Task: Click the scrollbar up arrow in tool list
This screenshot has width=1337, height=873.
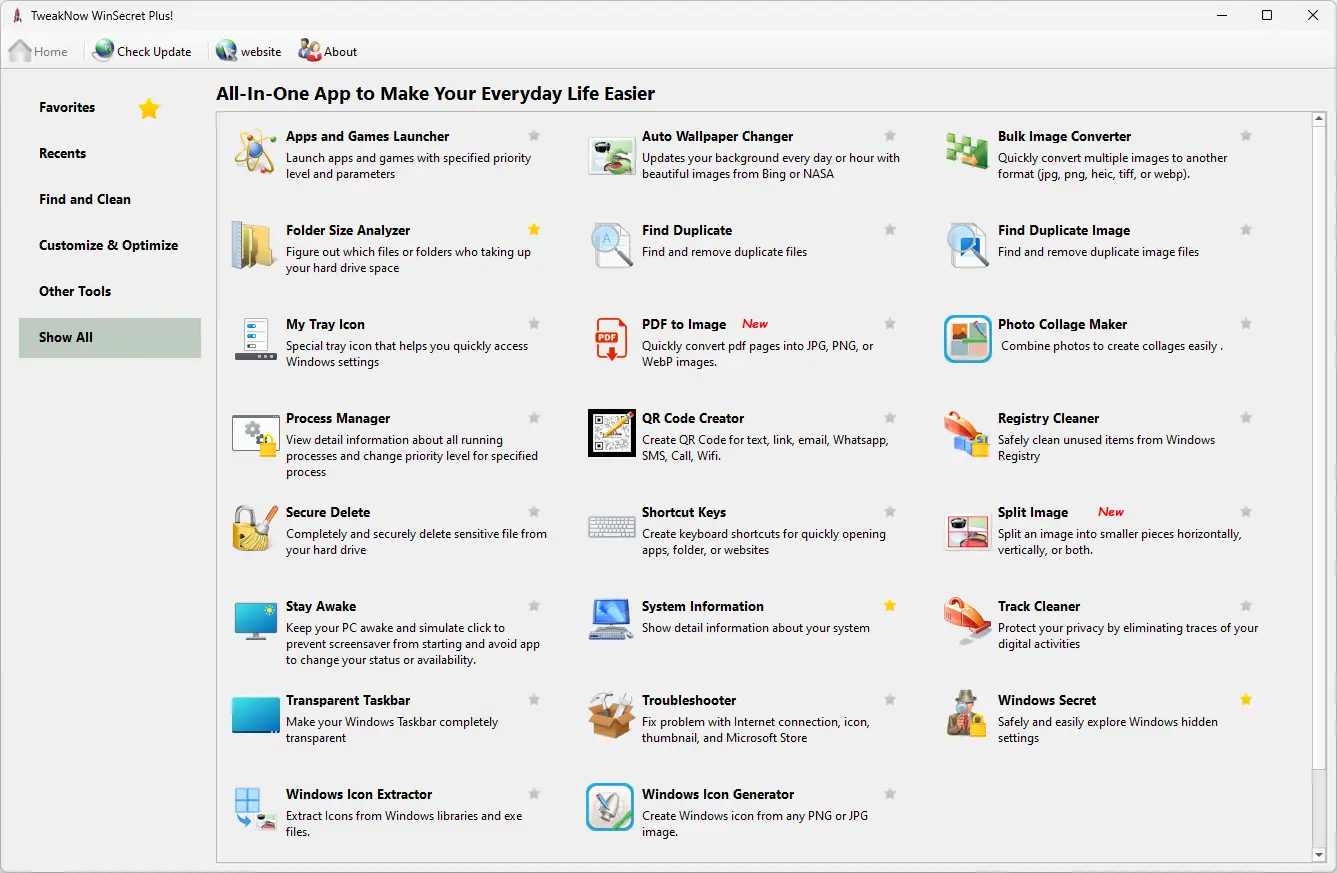Action: point(1320,120)
